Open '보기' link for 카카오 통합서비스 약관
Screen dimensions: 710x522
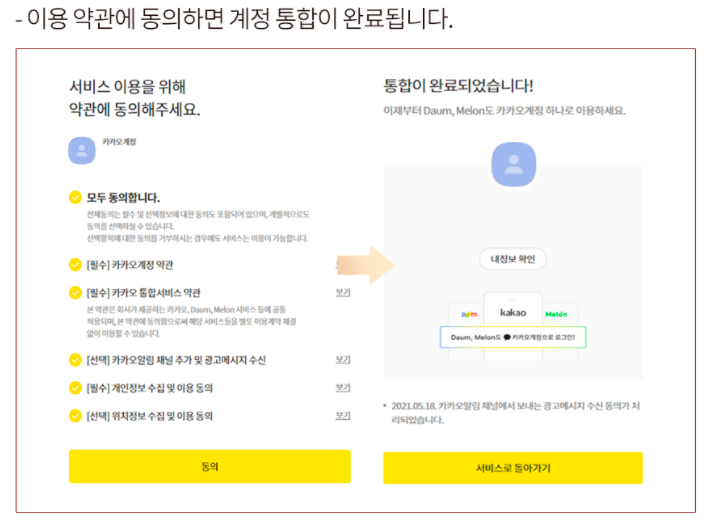tap(343, 292)
